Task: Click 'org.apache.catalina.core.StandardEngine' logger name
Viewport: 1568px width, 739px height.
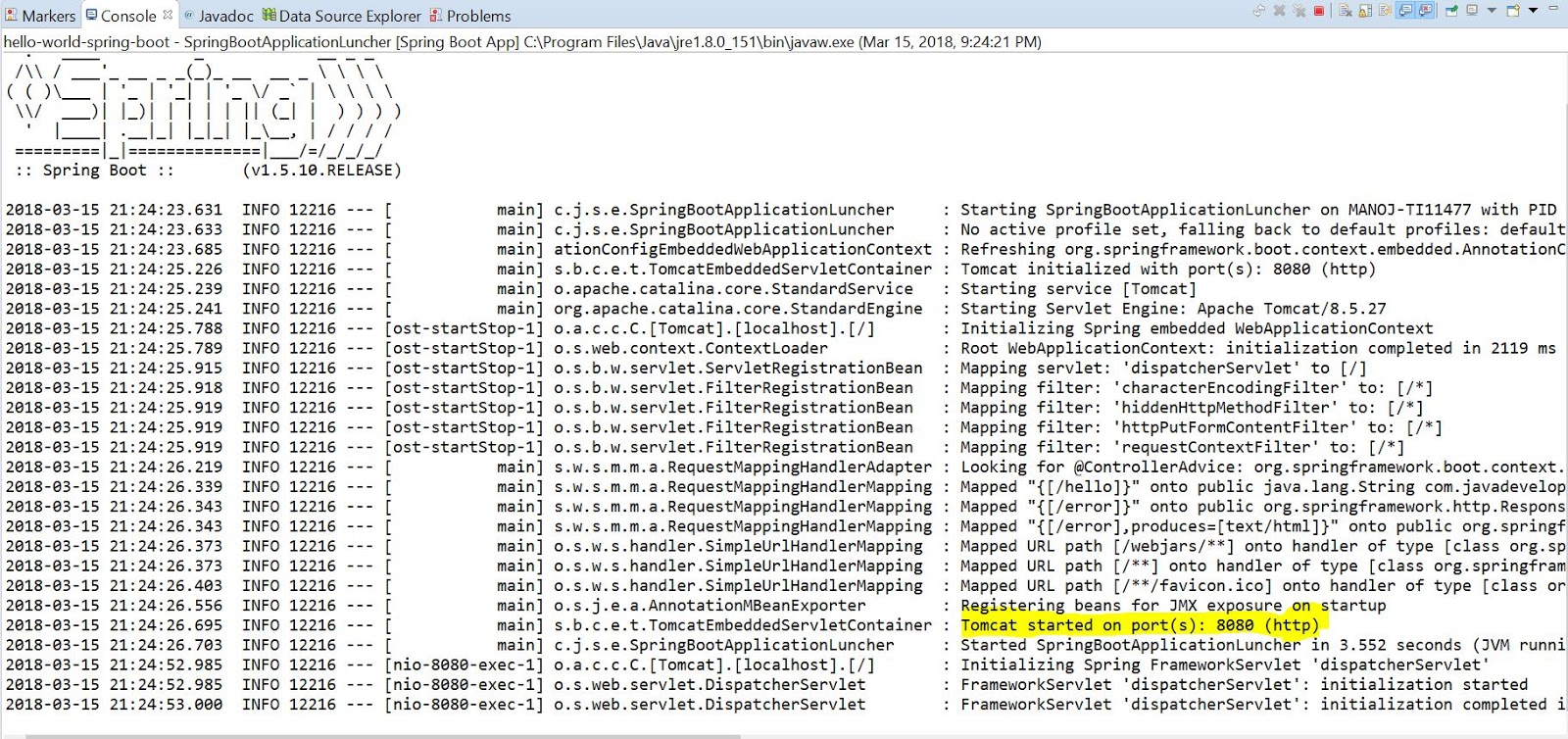Action: pos(738,309)
